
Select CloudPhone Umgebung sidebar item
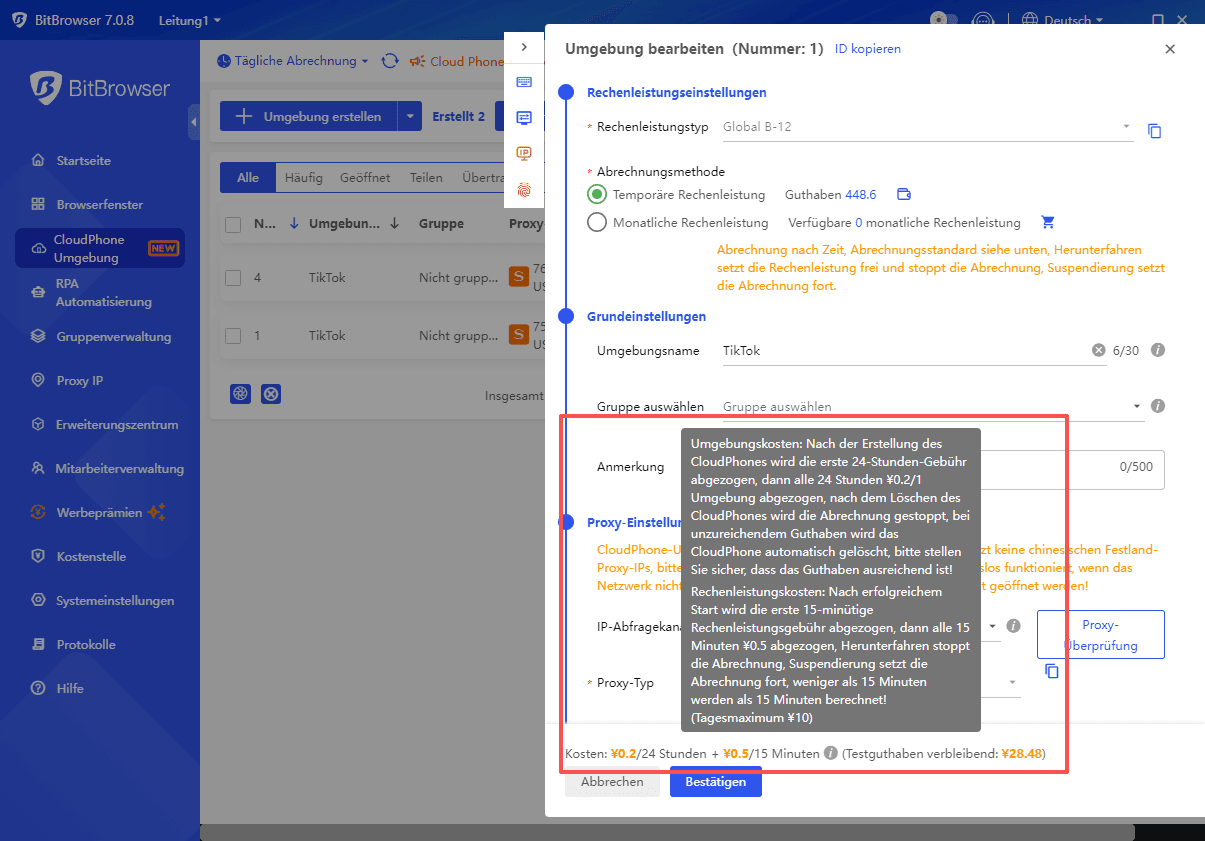point(100,248)
